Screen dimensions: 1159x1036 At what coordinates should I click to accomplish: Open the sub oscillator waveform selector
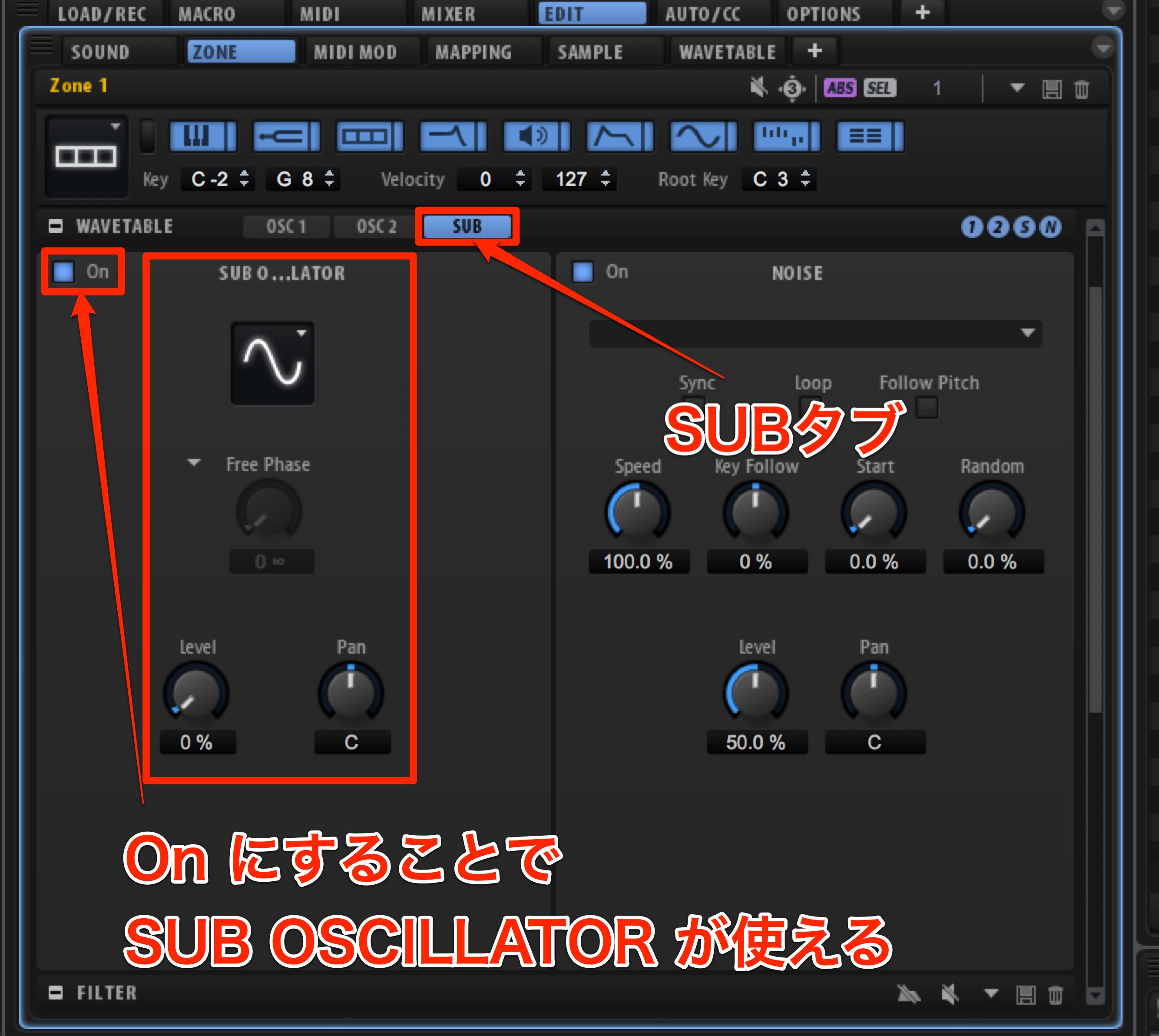click(272, 363)
